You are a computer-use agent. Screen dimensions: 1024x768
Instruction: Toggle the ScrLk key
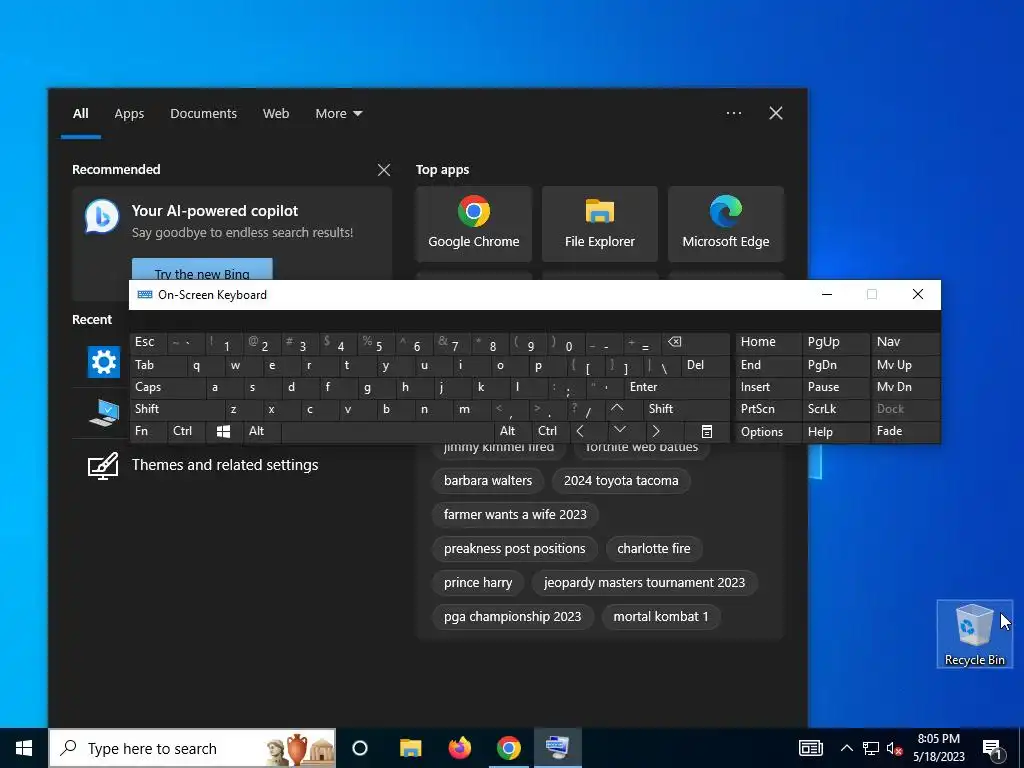click(835, 409)
